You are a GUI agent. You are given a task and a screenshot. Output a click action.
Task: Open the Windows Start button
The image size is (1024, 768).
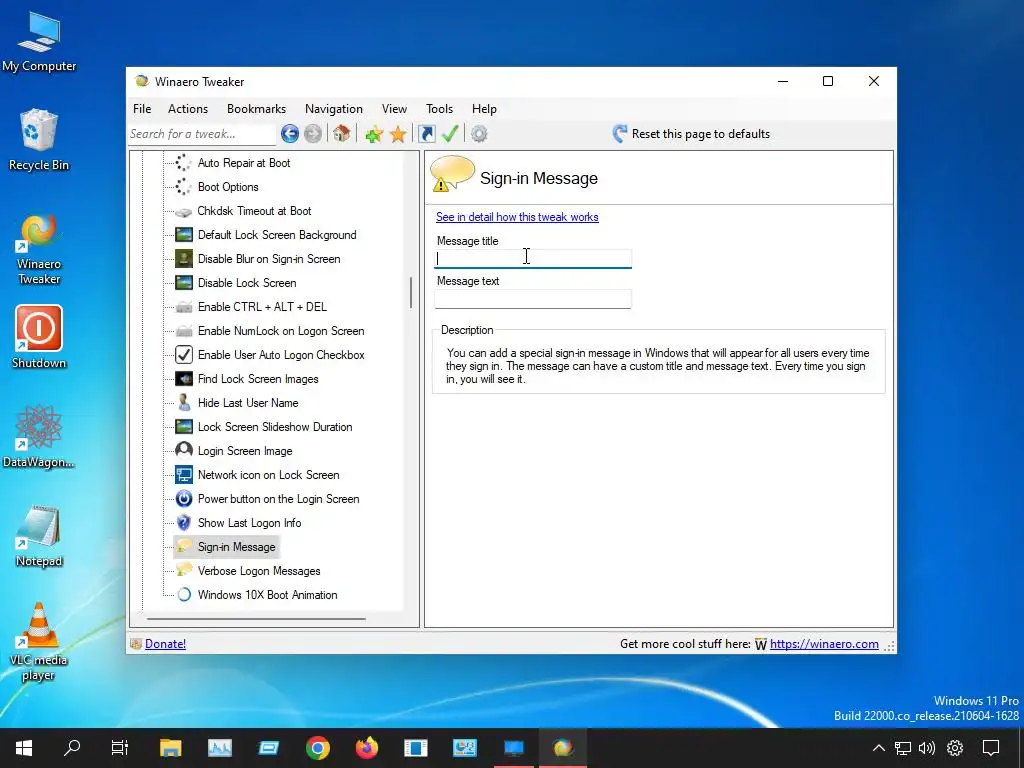tap(24, 748)
